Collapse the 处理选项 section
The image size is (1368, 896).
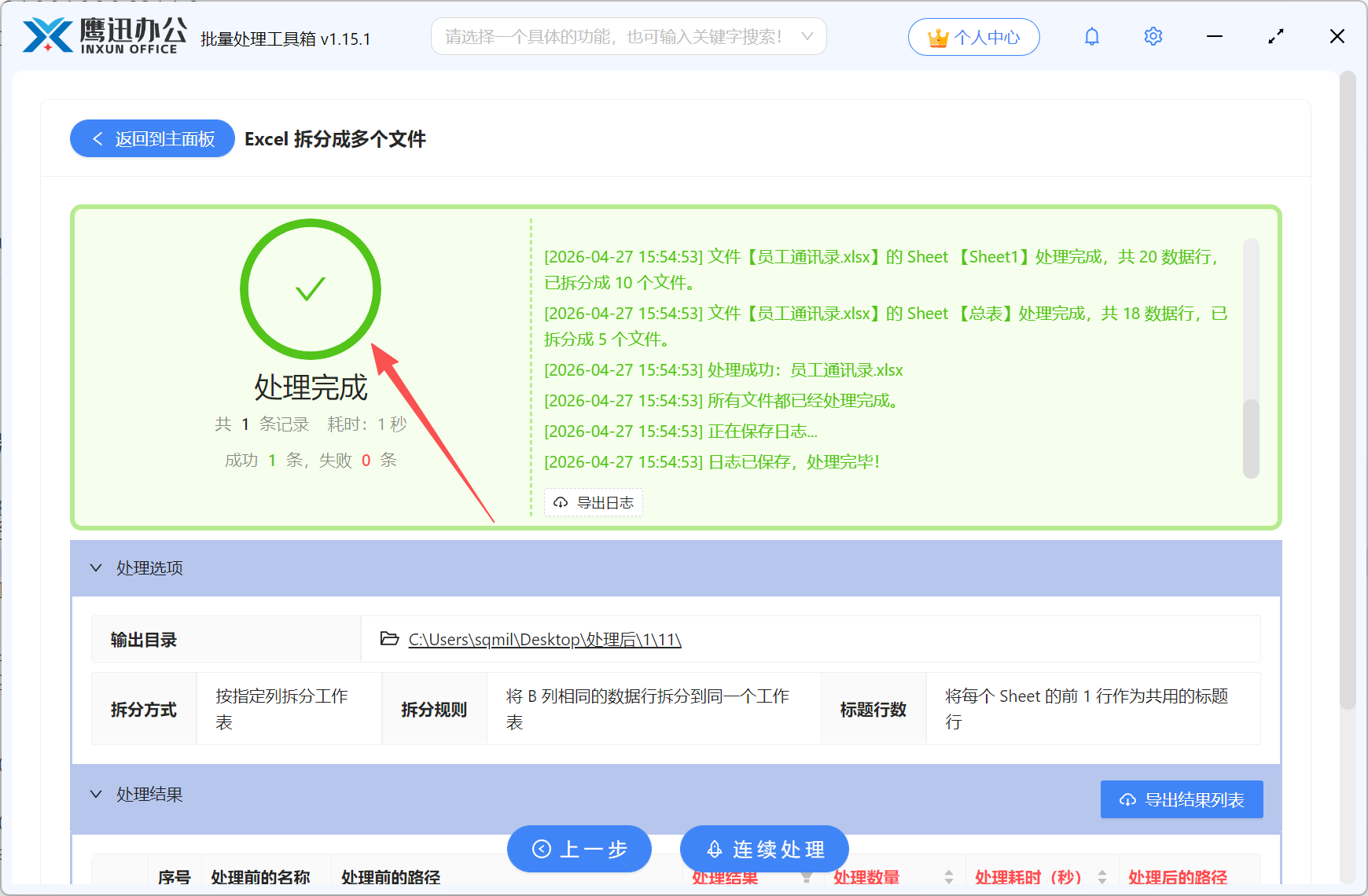click(96, 567)
